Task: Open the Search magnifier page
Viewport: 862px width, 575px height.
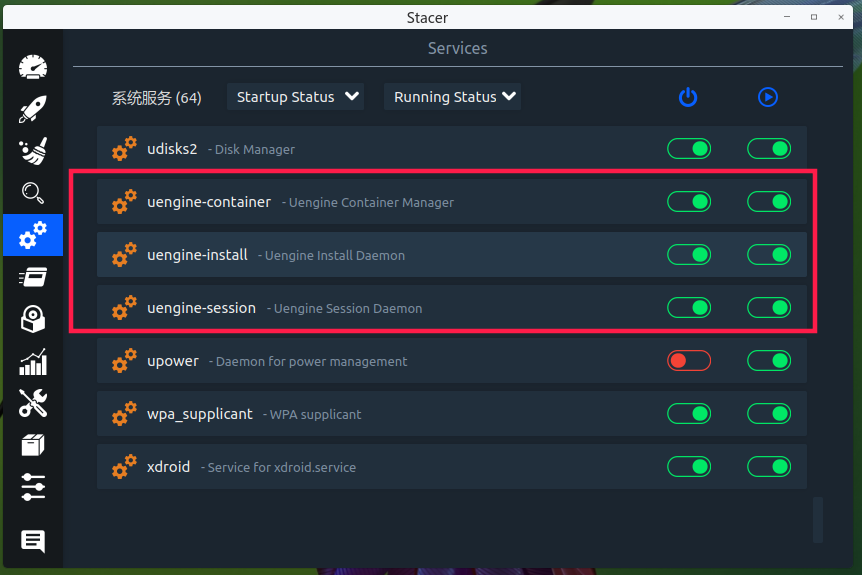Action: coord(33,193)
